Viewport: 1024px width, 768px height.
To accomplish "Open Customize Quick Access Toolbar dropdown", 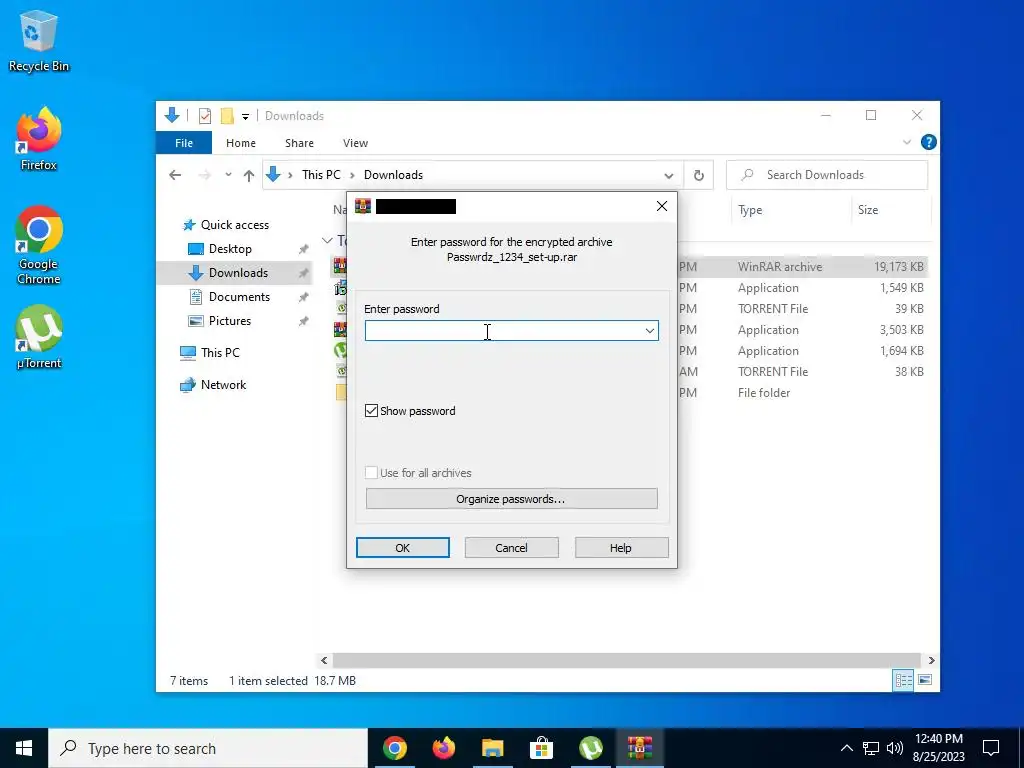I will click(x=246, y=117).
